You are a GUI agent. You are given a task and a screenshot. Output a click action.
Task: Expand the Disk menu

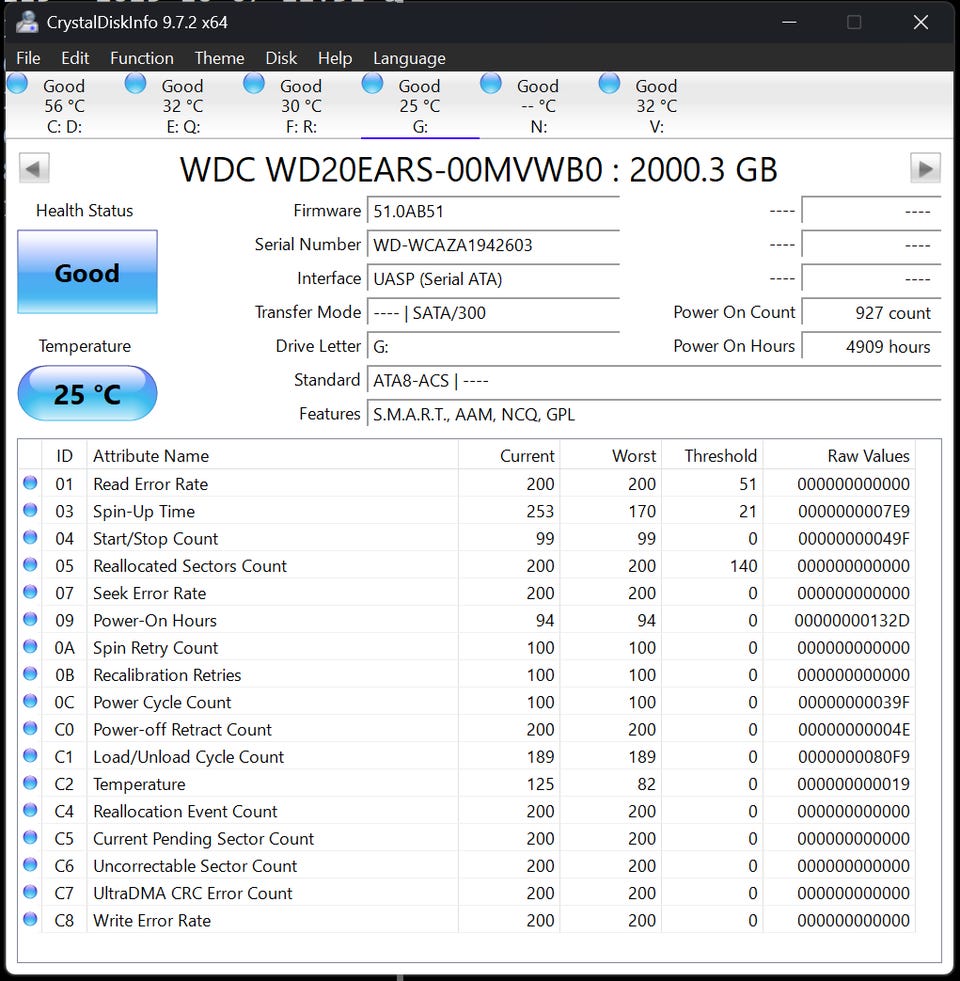point(281,58)
